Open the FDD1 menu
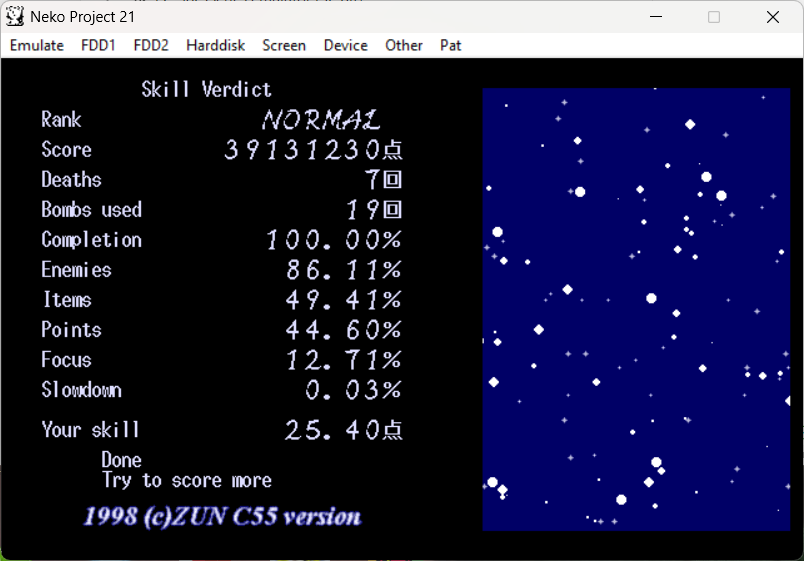The image size is (804, 561). [x=98, y=46]
